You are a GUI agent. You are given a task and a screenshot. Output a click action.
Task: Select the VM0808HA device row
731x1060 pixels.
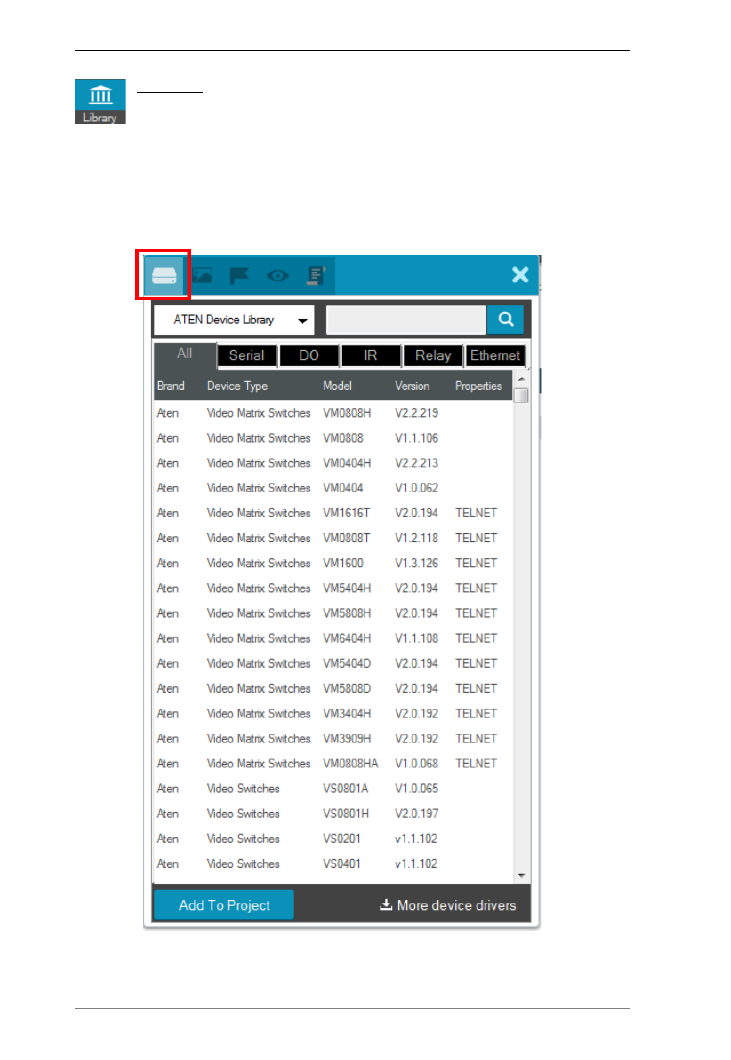(x=333, y=763)
